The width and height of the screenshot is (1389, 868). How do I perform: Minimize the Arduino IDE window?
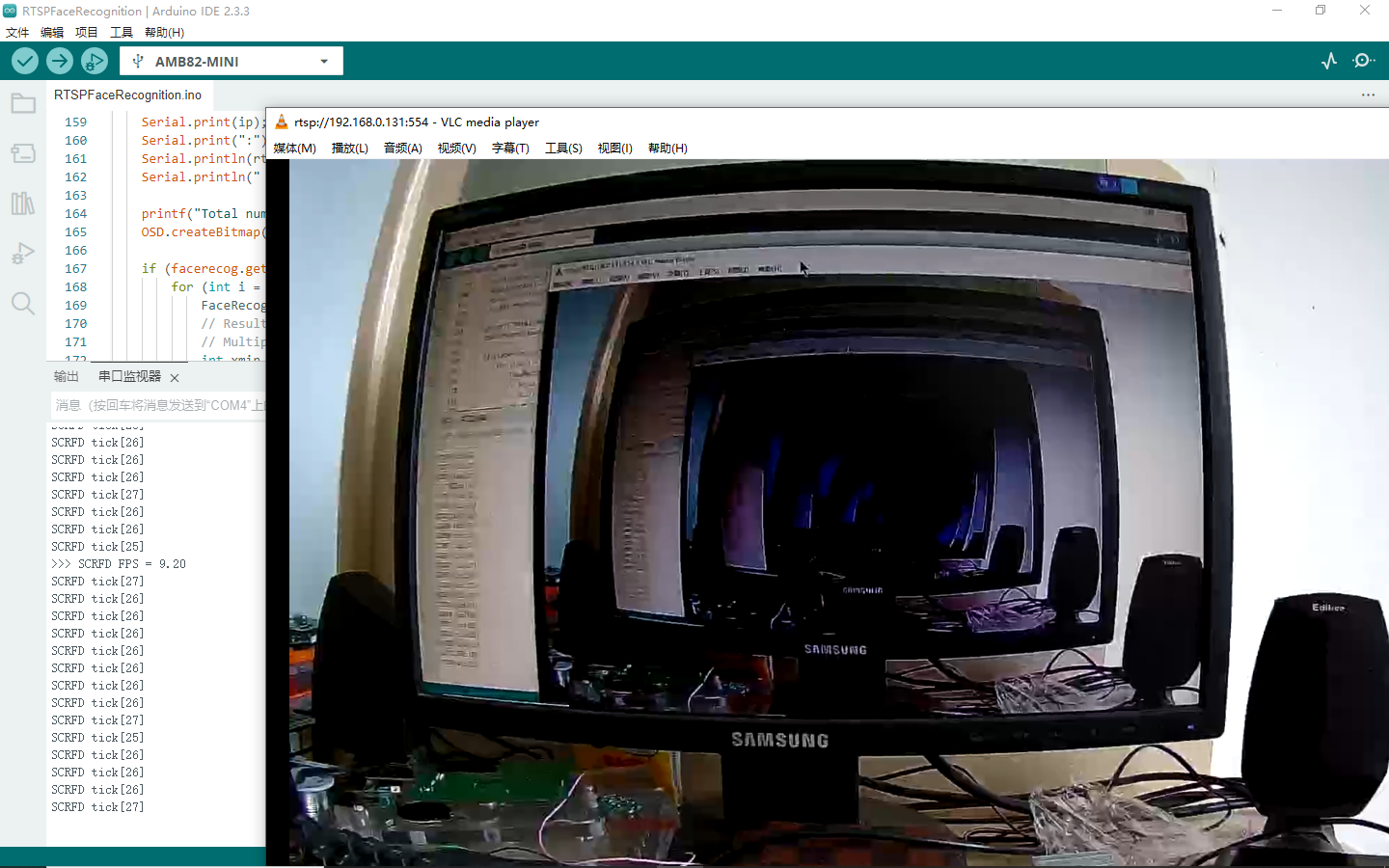pyautogui.click(x=1277, y=11)
